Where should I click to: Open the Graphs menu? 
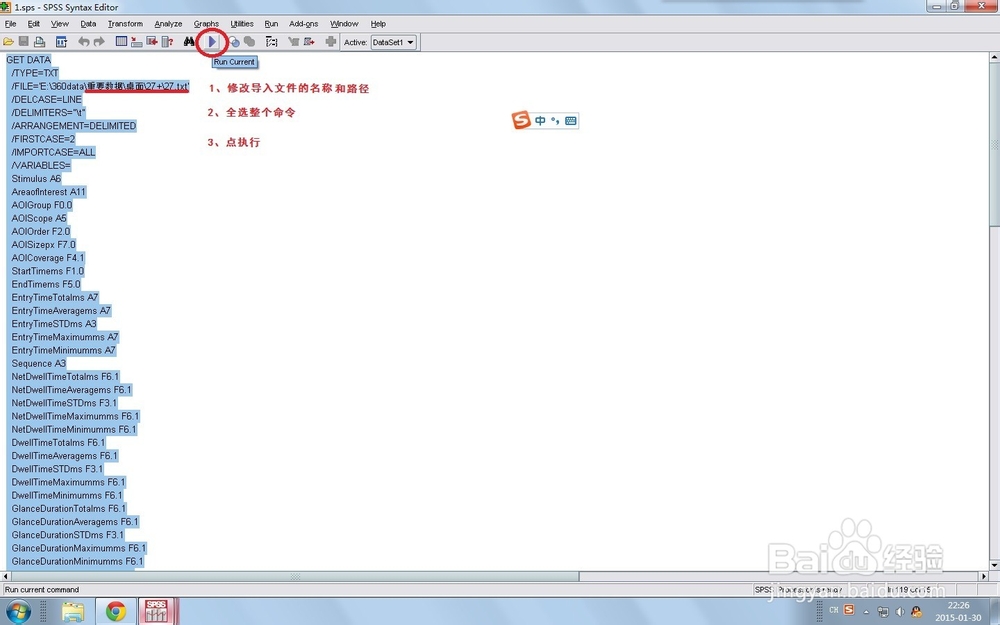[206, 24]
